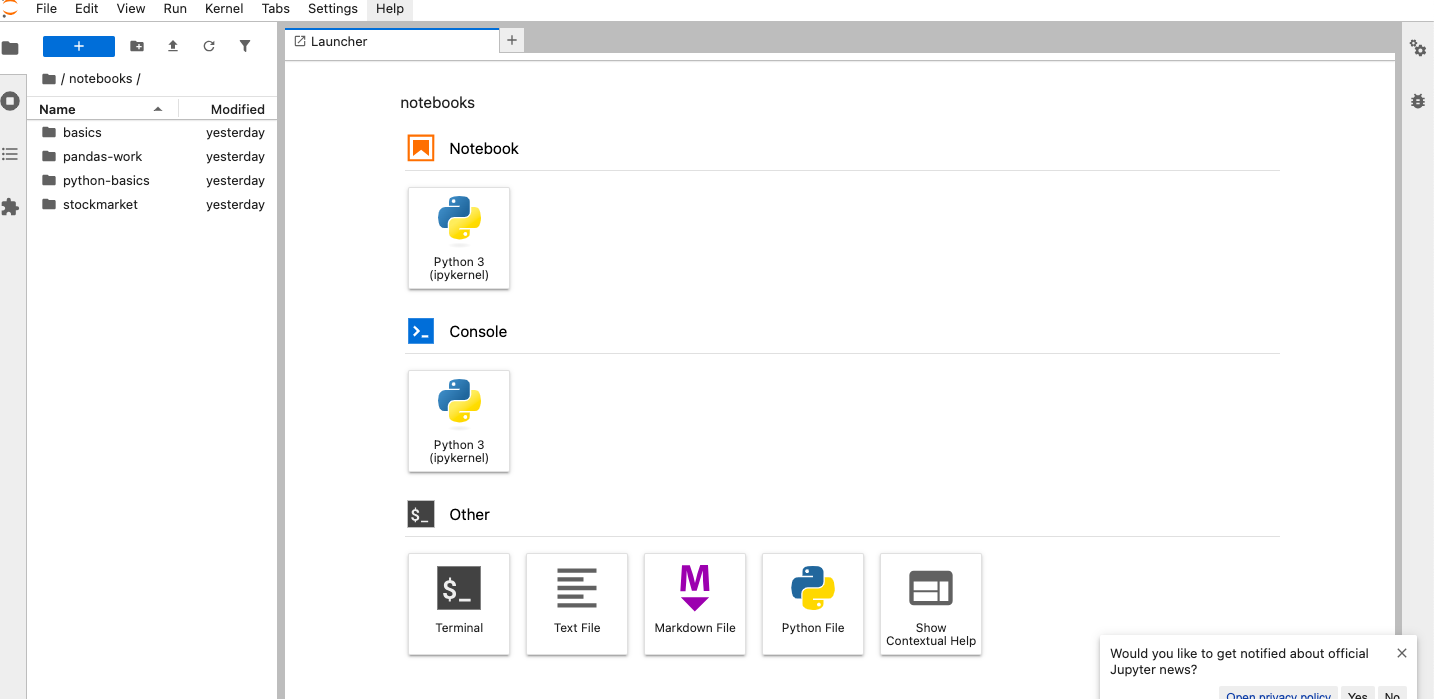Click the New Folder icon
The image size is (1434, 699).
point(137,46)
